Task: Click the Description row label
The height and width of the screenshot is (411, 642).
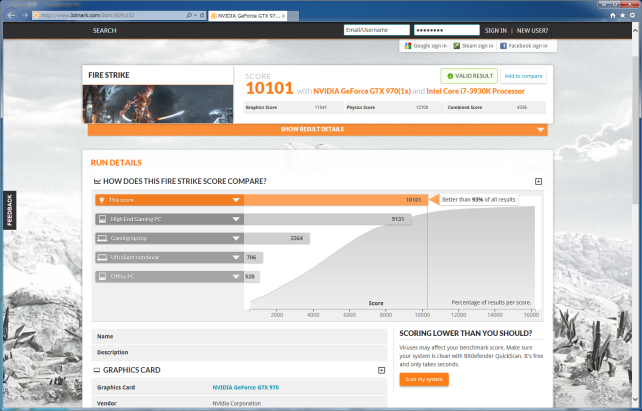Action: 113,352
